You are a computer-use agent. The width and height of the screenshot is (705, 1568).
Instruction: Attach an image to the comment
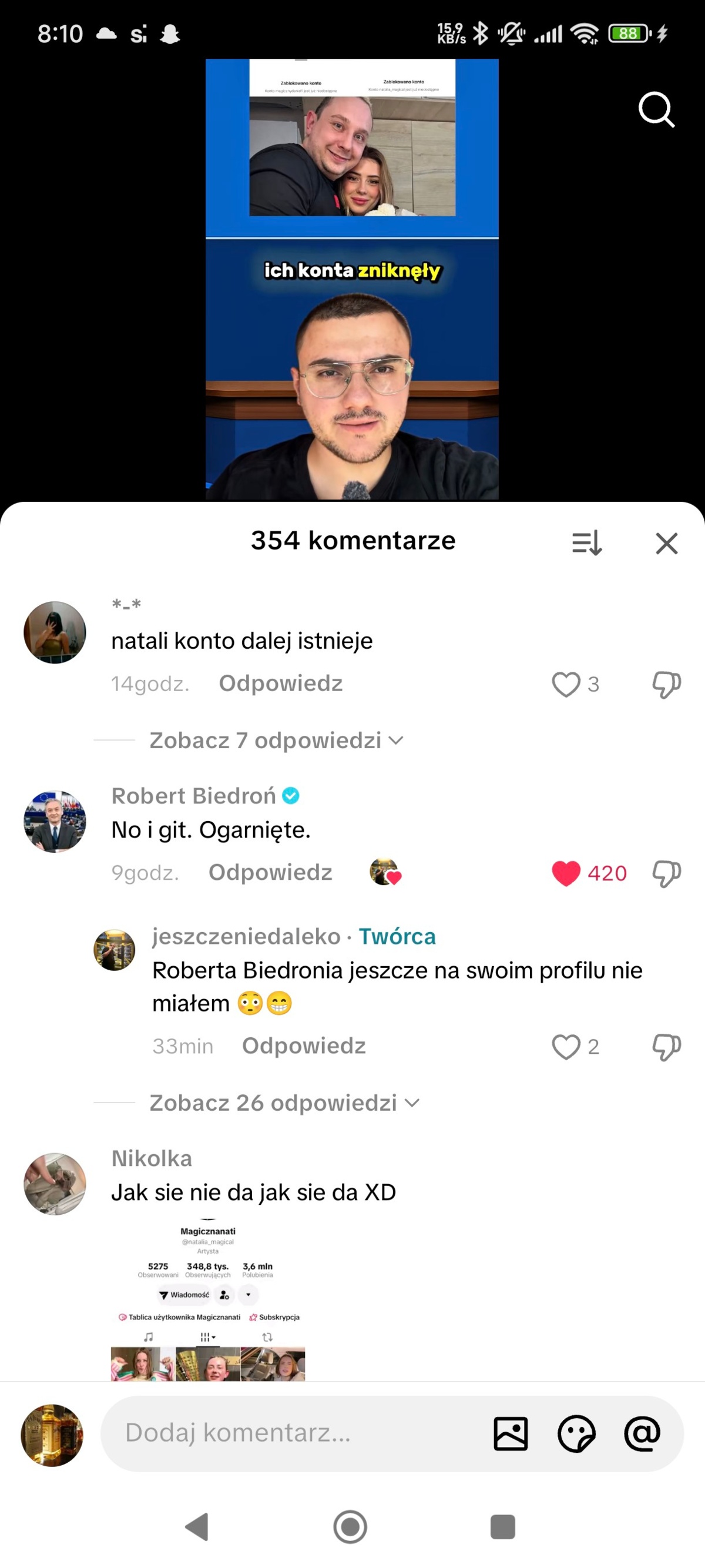511,1433
